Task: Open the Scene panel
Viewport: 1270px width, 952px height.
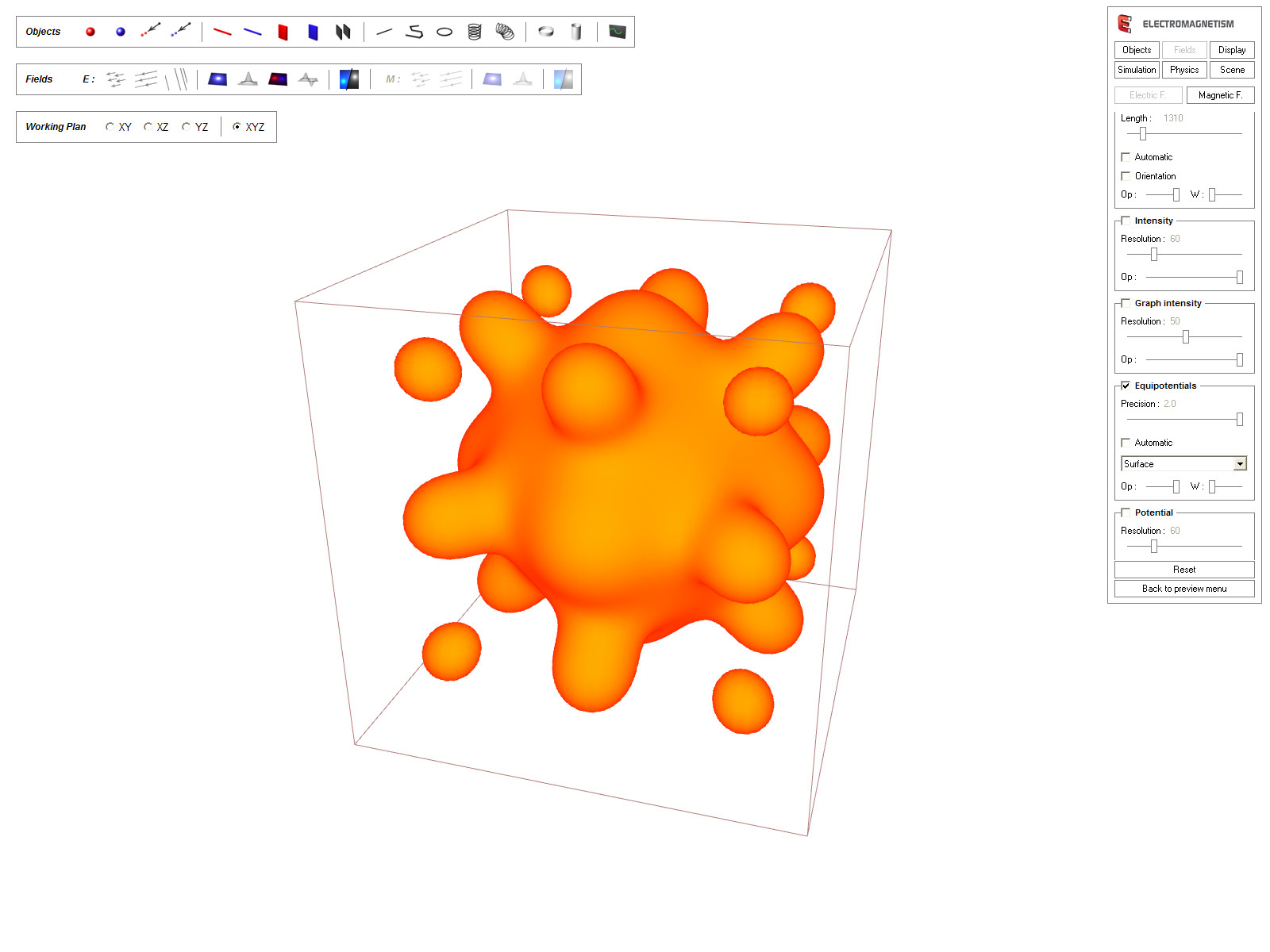Action: tap(1231, 69)
